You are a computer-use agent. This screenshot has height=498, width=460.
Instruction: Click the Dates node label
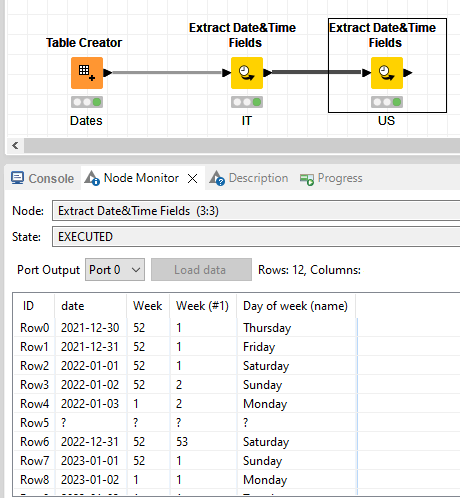86,121
